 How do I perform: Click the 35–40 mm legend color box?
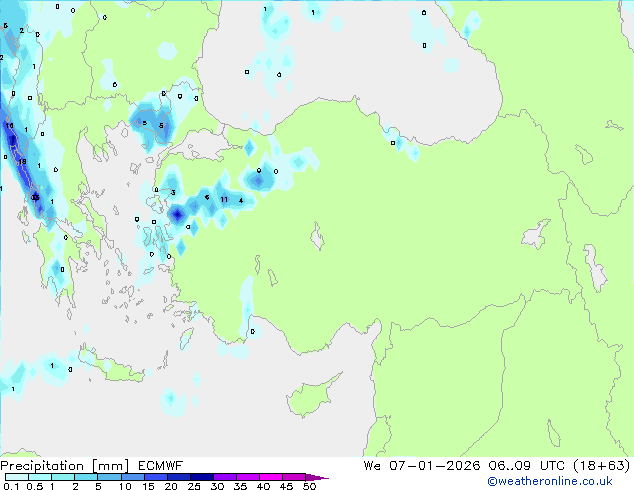pyautogui.click(x=247, y=477)
